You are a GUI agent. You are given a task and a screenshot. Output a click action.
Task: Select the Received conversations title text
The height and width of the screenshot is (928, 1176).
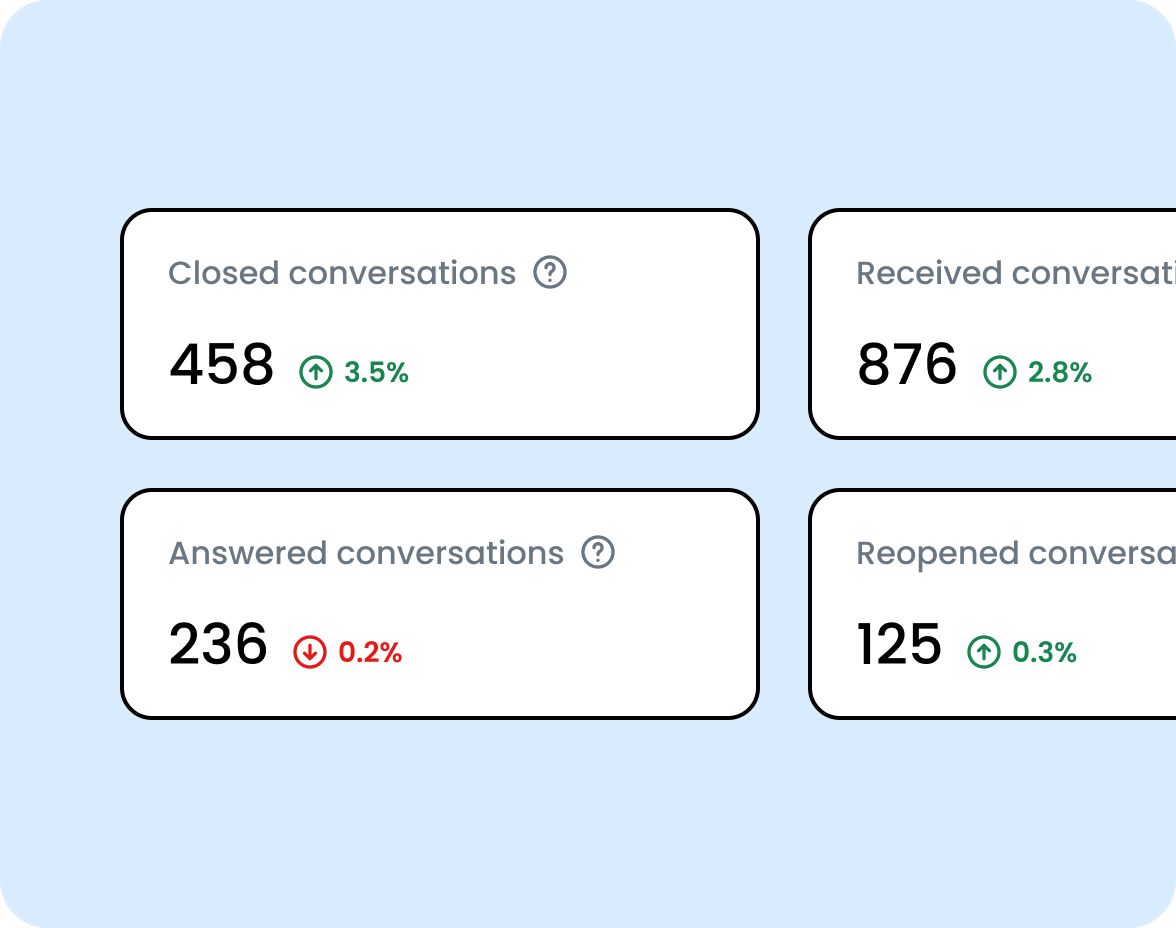click(1016, 273)
